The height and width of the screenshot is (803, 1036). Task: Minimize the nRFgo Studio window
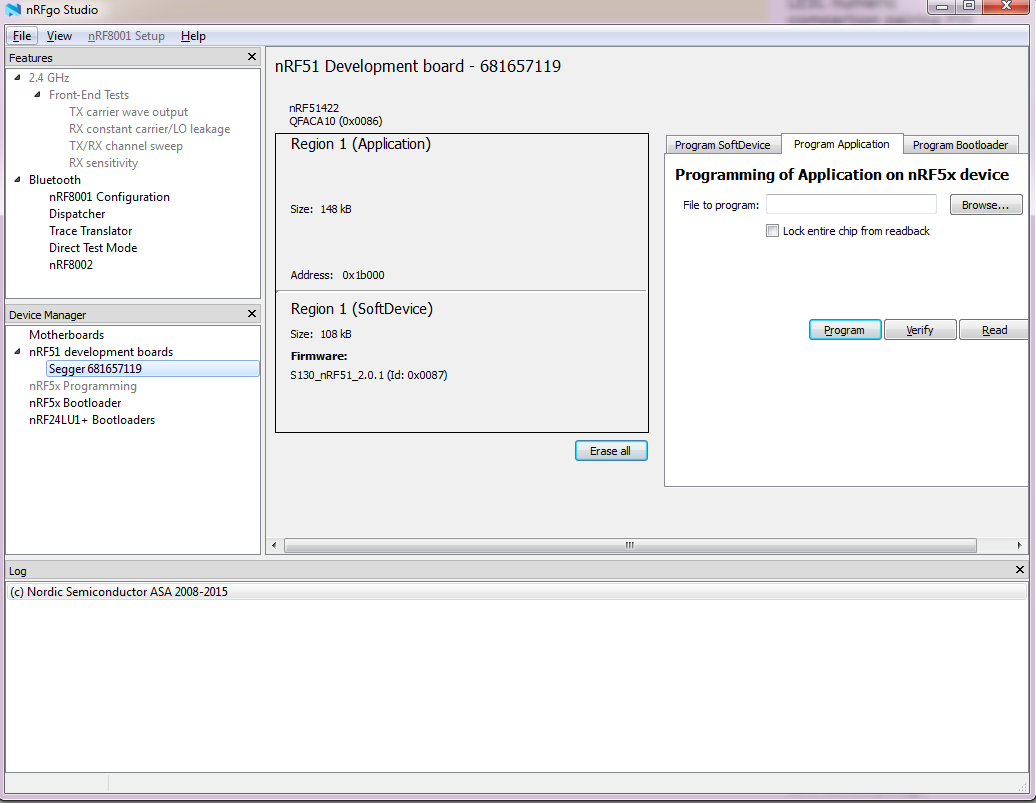pyautogui.click(x=942, y=7)
